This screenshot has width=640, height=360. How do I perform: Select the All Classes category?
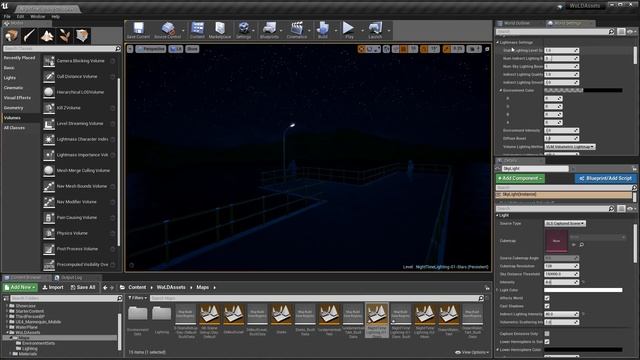14,128
